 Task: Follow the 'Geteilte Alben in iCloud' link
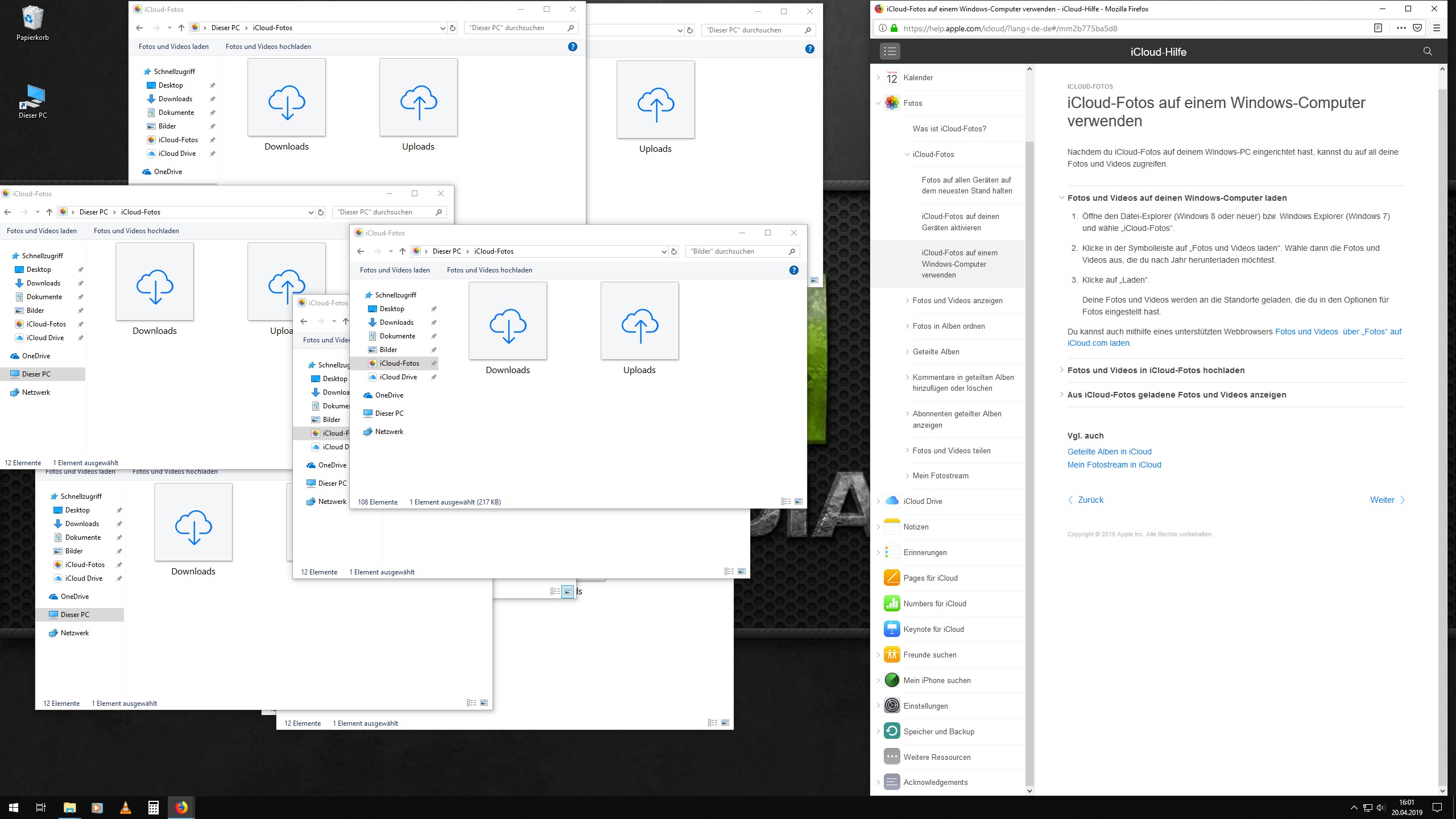point(1109,452)
